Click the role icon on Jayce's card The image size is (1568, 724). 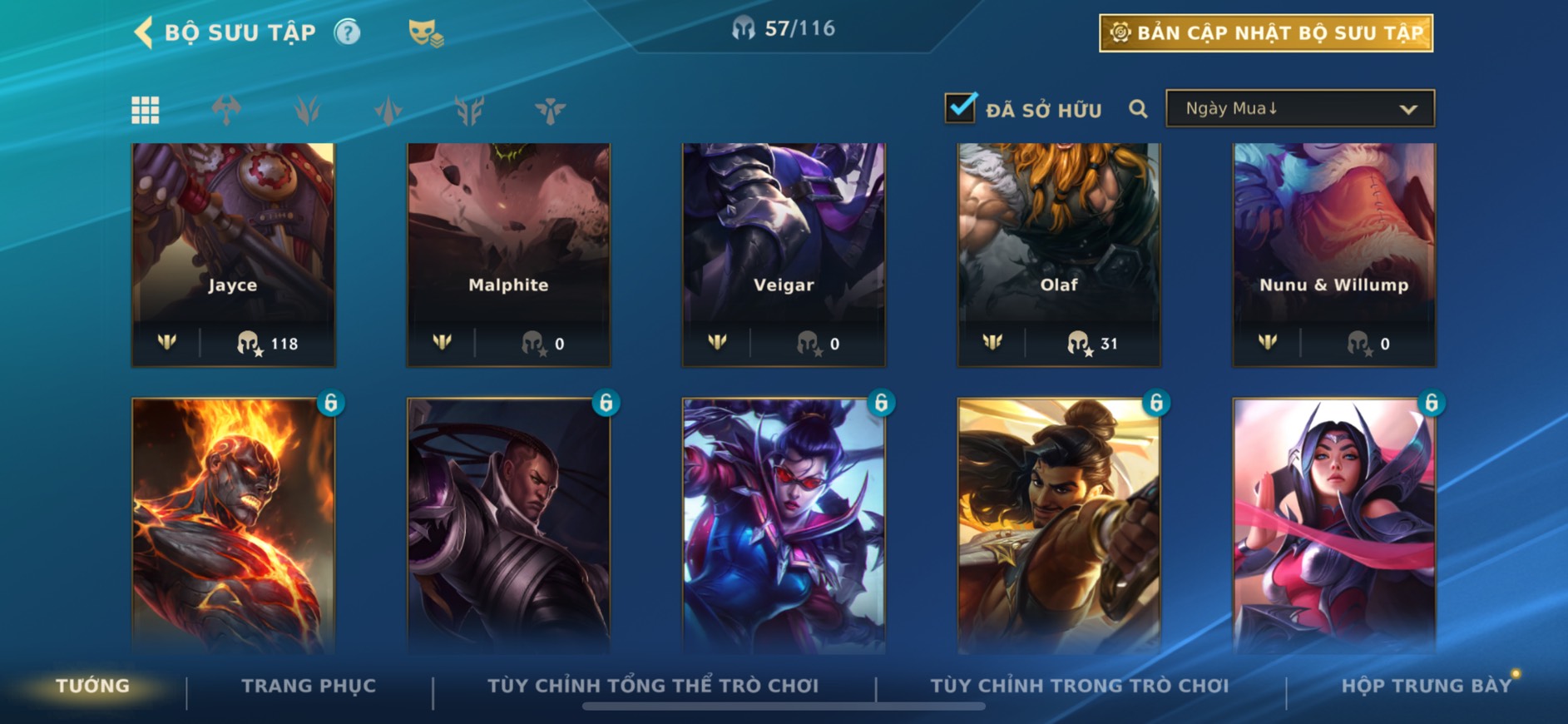[x=167, y=341]
